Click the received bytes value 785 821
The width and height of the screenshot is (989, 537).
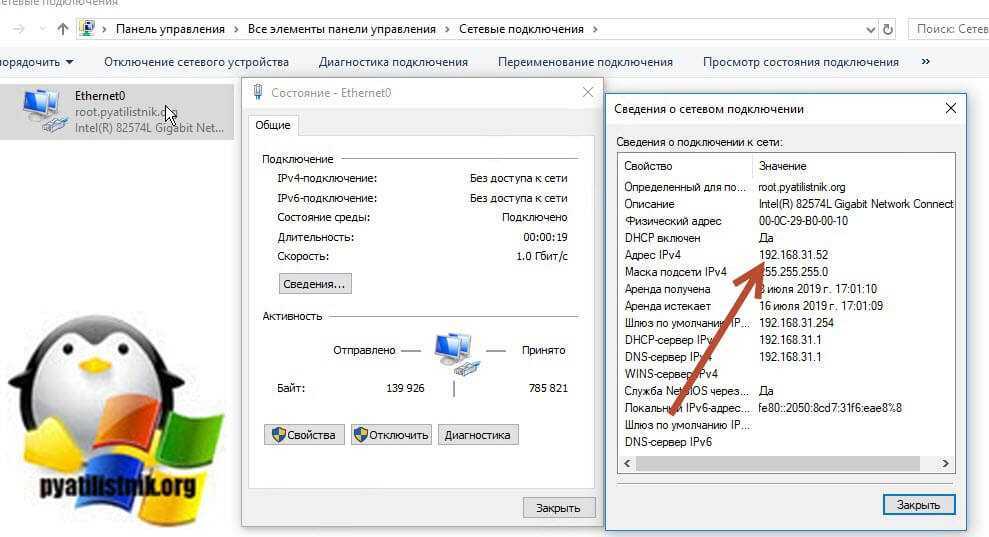tap(548, 388)
